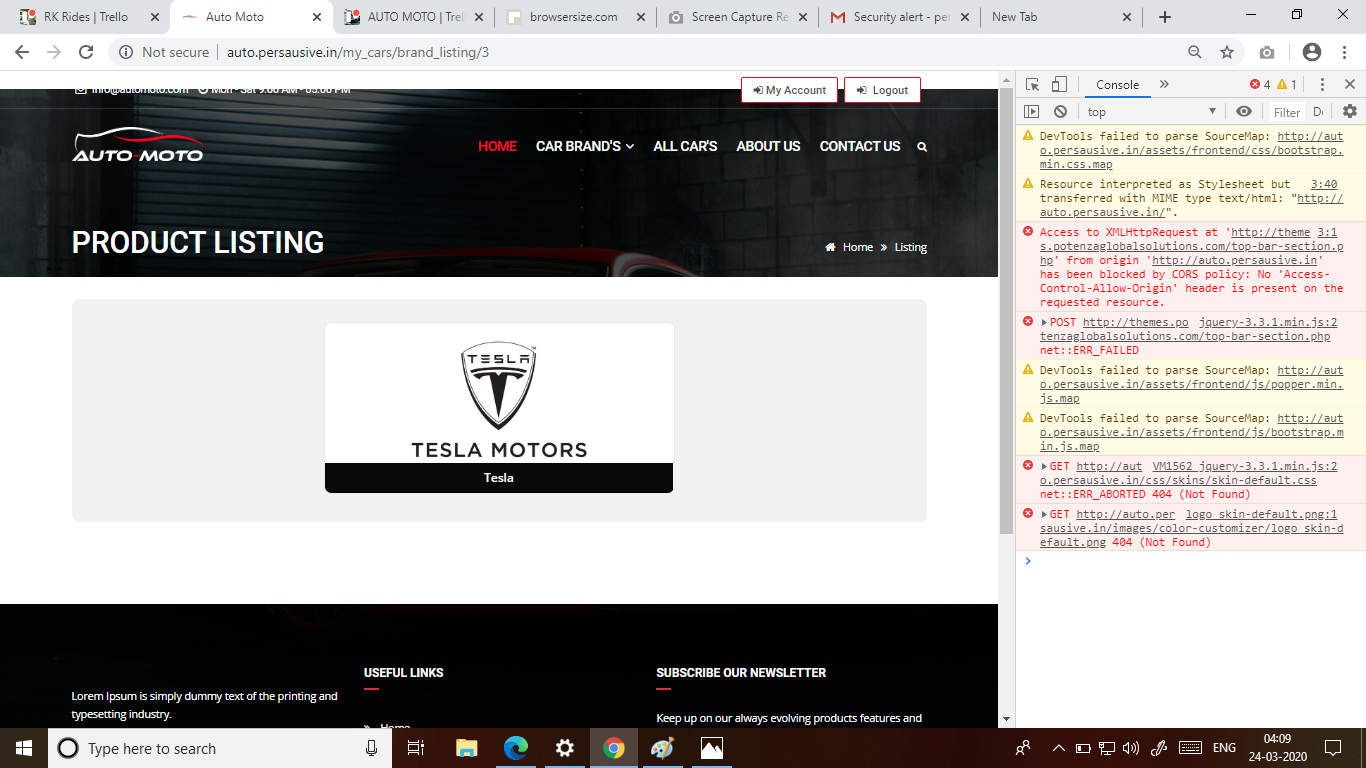Image resolution: width=1366 pixels, height=768 pixels.
Task: Click the My Account button
Action: (790, 90)
